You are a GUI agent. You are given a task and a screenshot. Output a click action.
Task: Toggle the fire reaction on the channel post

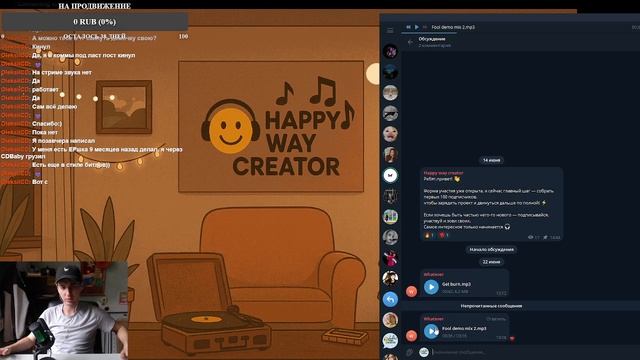point(429,236)
